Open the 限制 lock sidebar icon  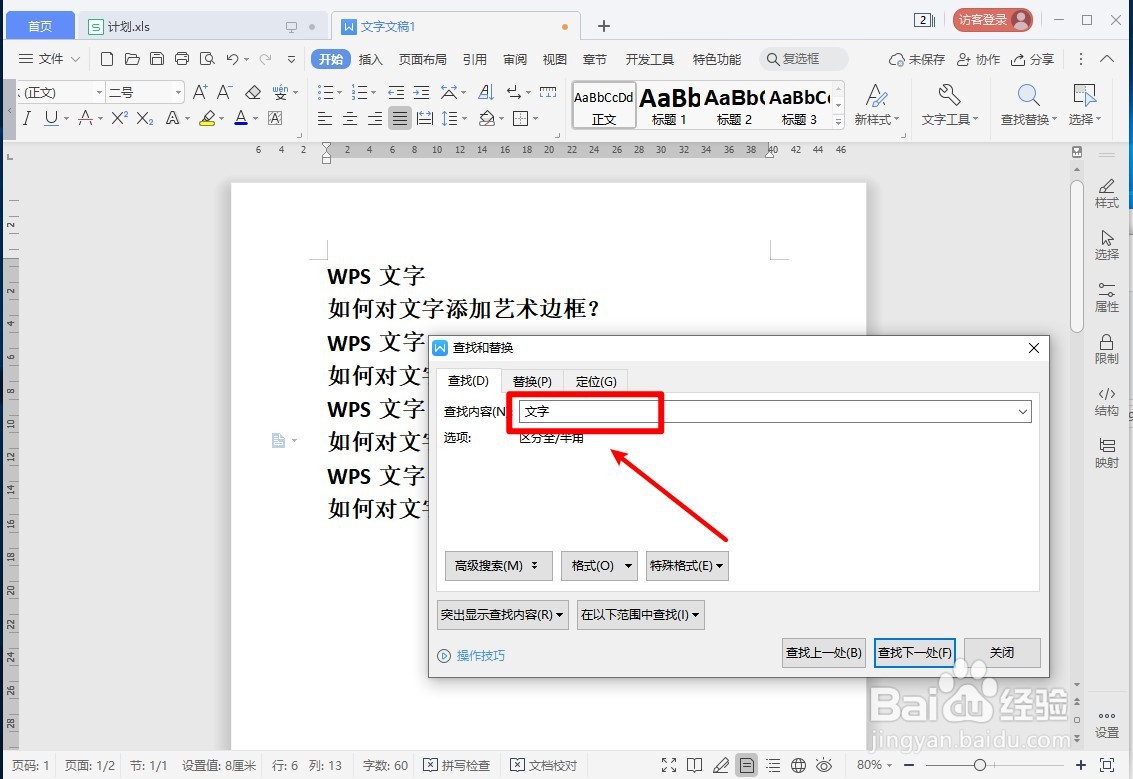pos(1106,350)
